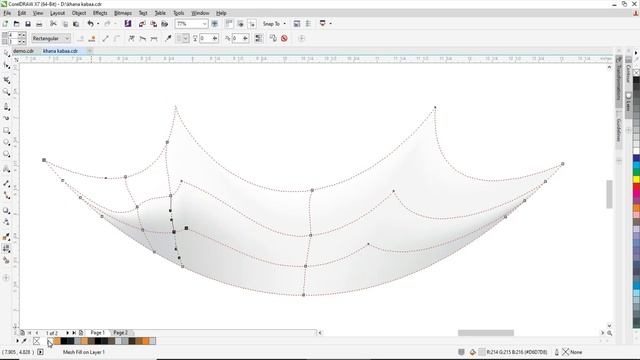The height and width of the screenshot is (360, 640).
Task: Toggle the smooth mesh color button
Action: point(259,38)
